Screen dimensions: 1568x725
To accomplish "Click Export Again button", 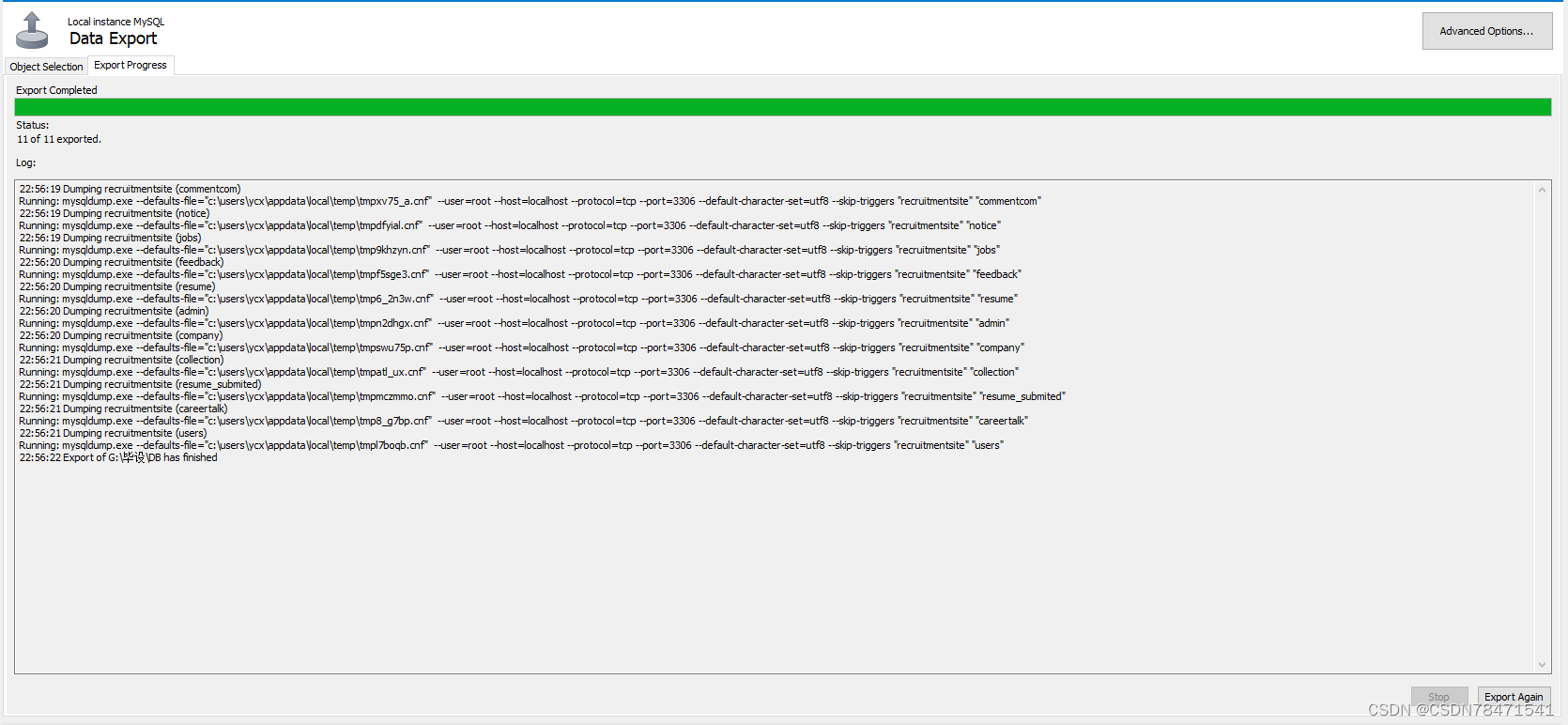I will [x=1514, y=697].
